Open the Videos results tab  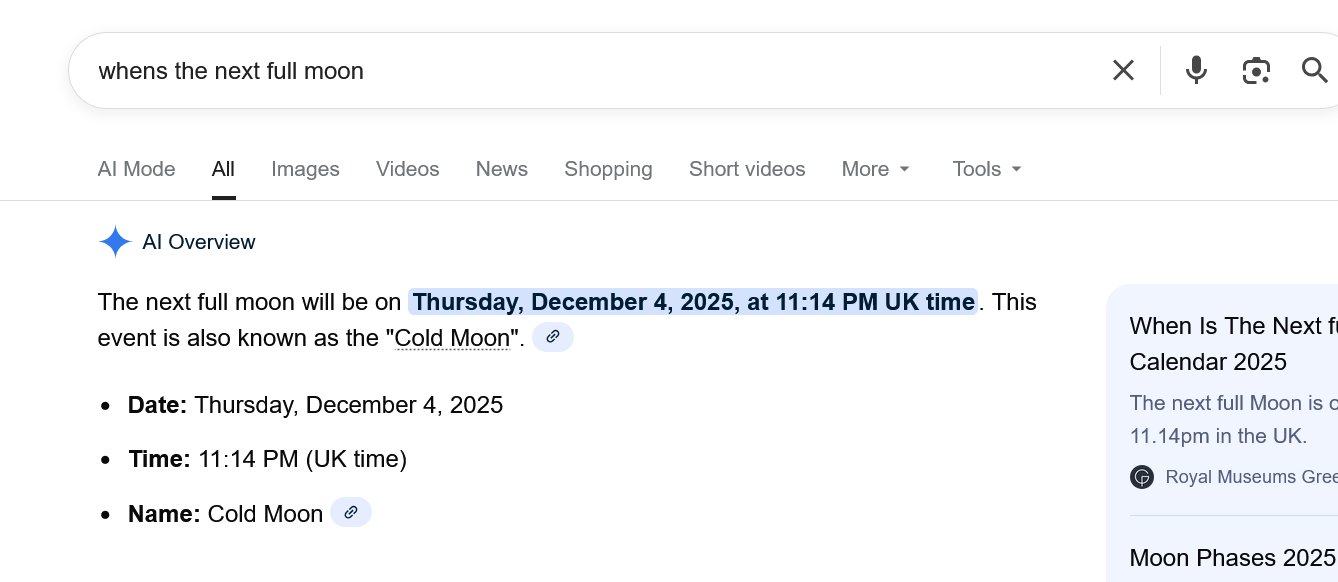click(407, 169)
